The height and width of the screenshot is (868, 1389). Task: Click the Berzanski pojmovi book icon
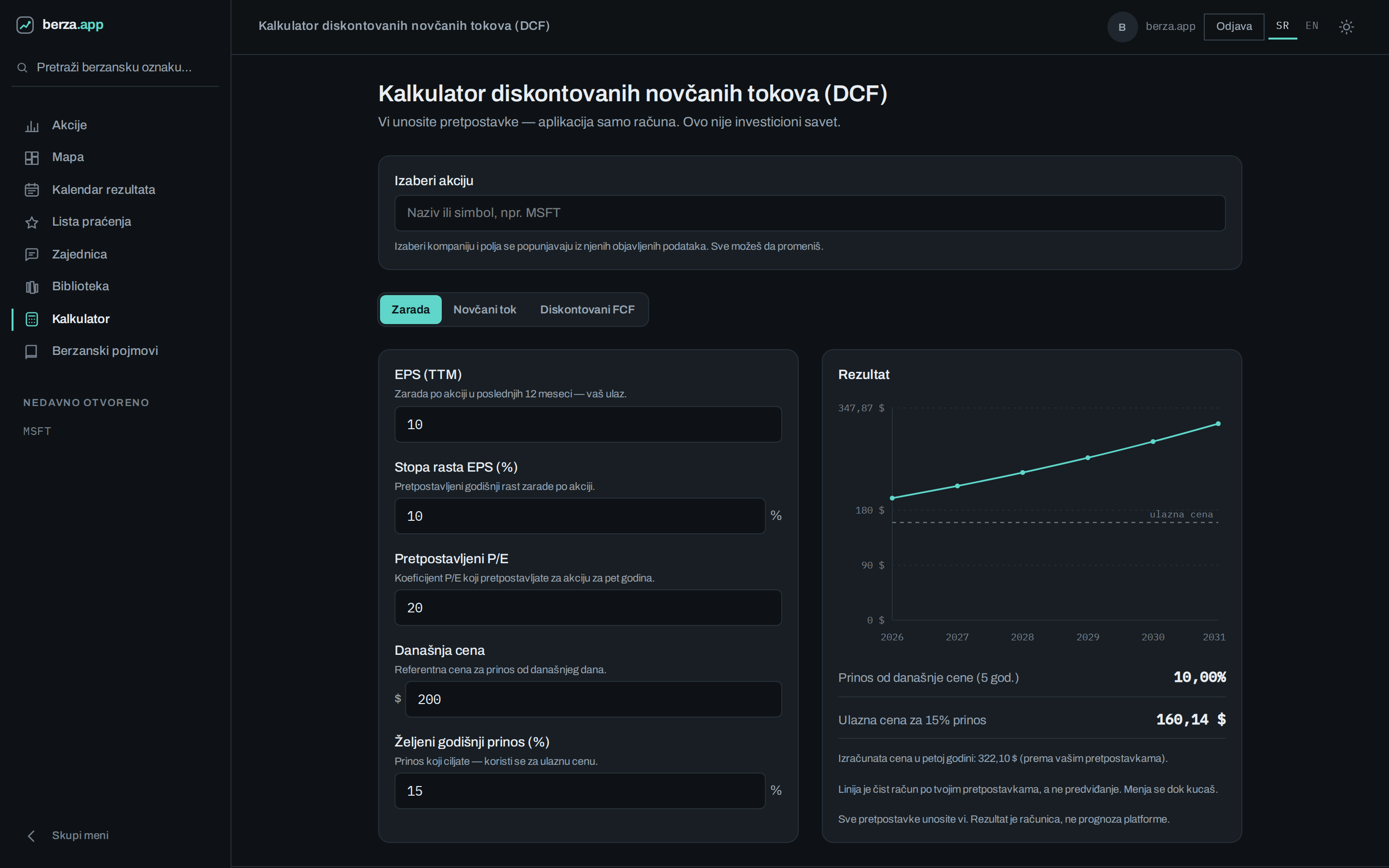click(x=31, y=352)
